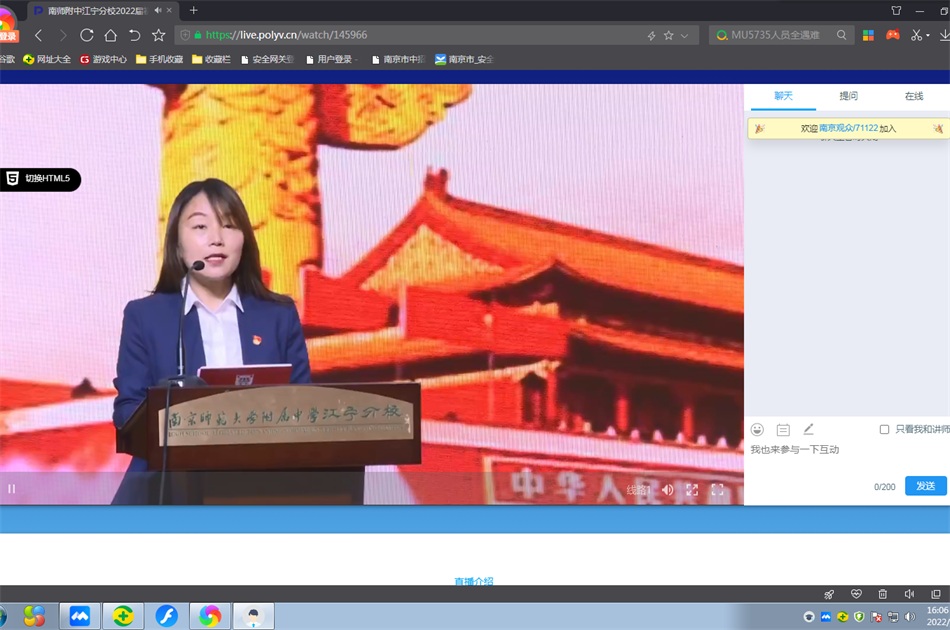The width and height of the screenshot is (950, 630).
Task: Open the 网址大全 bookmark
Action: [x=47, y=59]
